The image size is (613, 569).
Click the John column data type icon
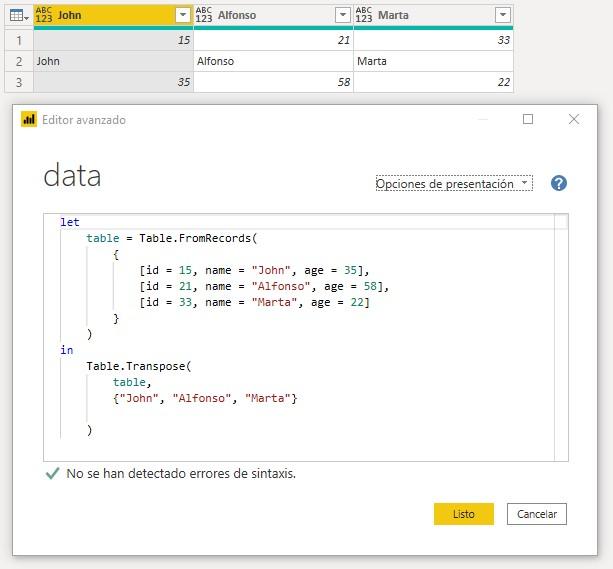point(43,15)
